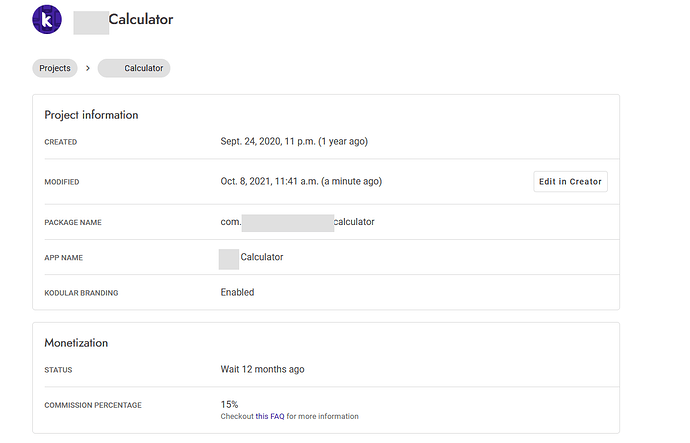This screenshot has height=443, width=690.
Task: Click the Wait 12 months ago status
Action: click(x=262, y=369)
